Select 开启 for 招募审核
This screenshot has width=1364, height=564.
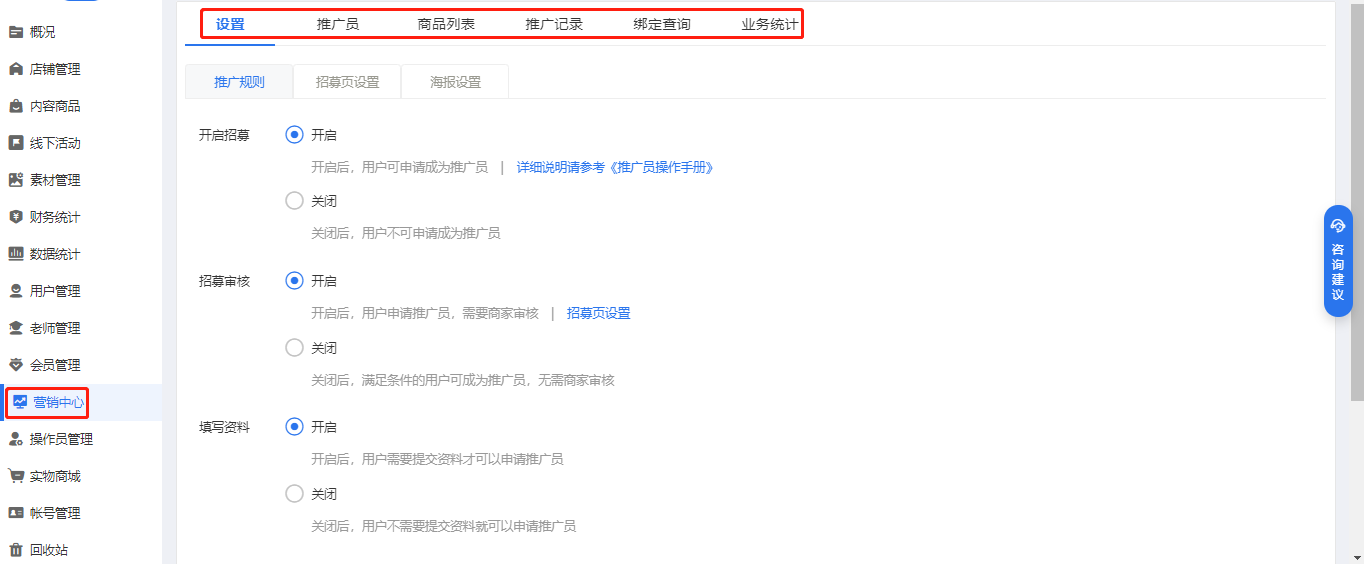point(294,281)
